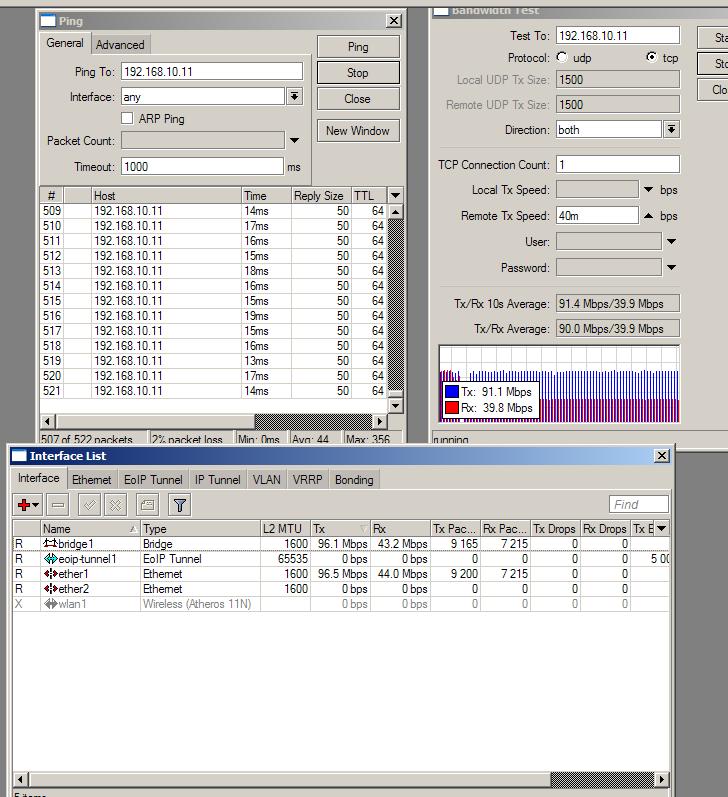This screenshot has width=728, height=797.
Task: Switch to the Advanced tab in Ping
Action: [120, 45]
